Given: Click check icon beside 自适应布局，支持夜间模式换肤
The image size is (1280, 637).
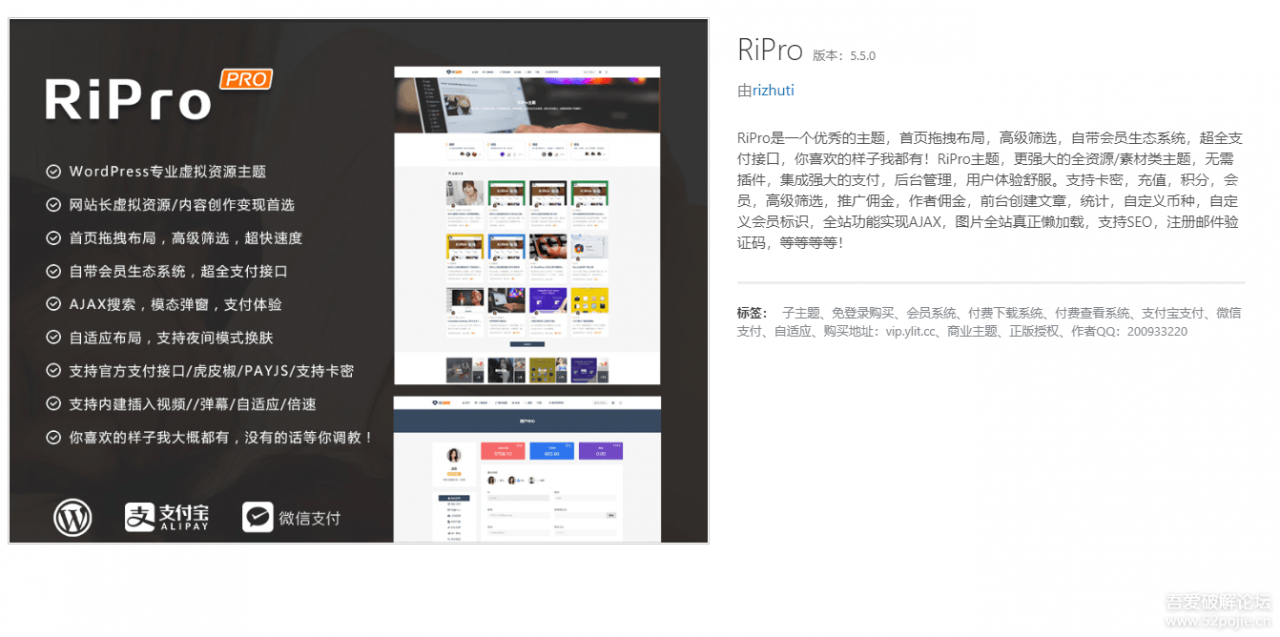Looking at the screenshot, I should (53, 338).
